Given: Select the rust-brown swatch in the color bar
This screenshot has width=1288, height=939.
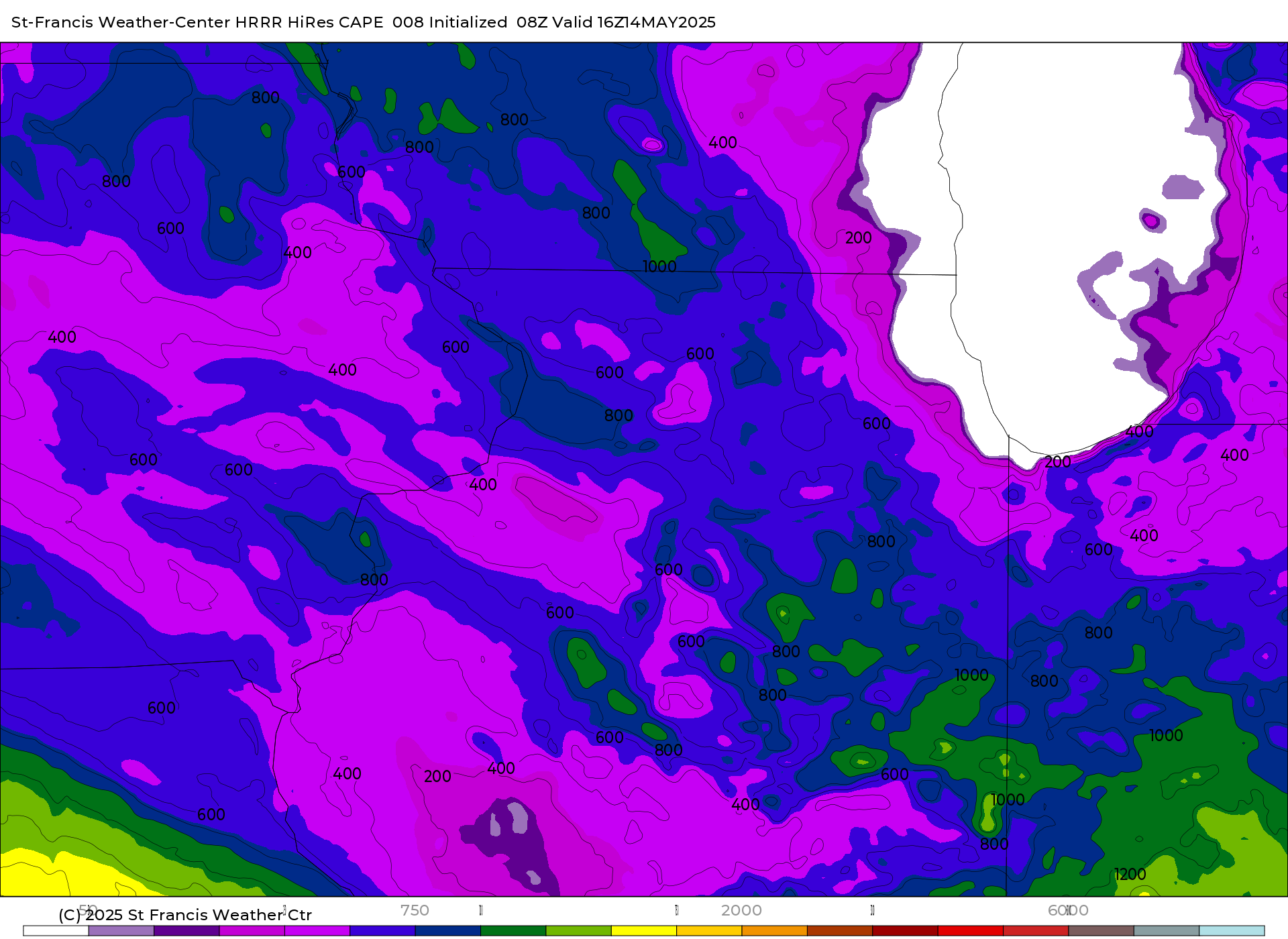Looking at the screenshot, I should pos(839,930).
